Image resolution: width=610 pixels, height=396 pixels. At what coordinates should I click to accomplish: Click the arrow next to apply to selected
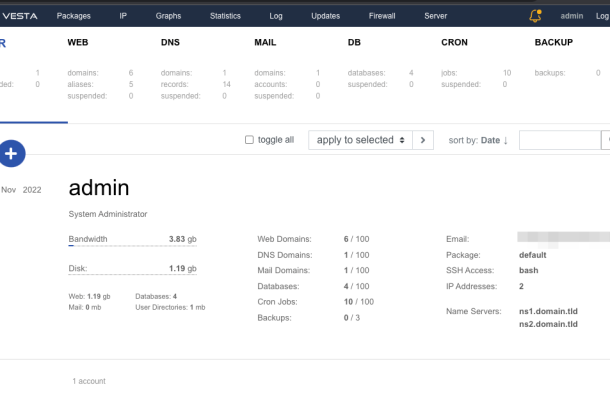(423, 140)
